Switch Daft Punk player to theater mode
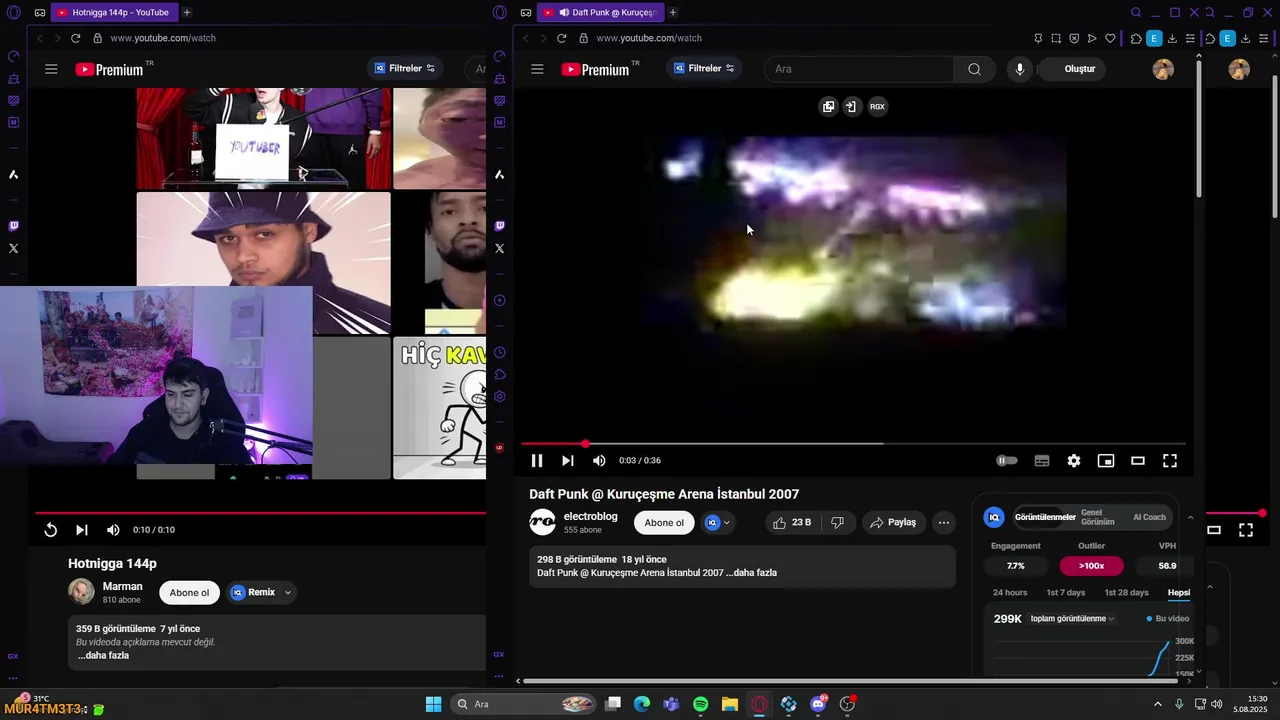Screen dimensions: 1280x720 pos(1138,461)
